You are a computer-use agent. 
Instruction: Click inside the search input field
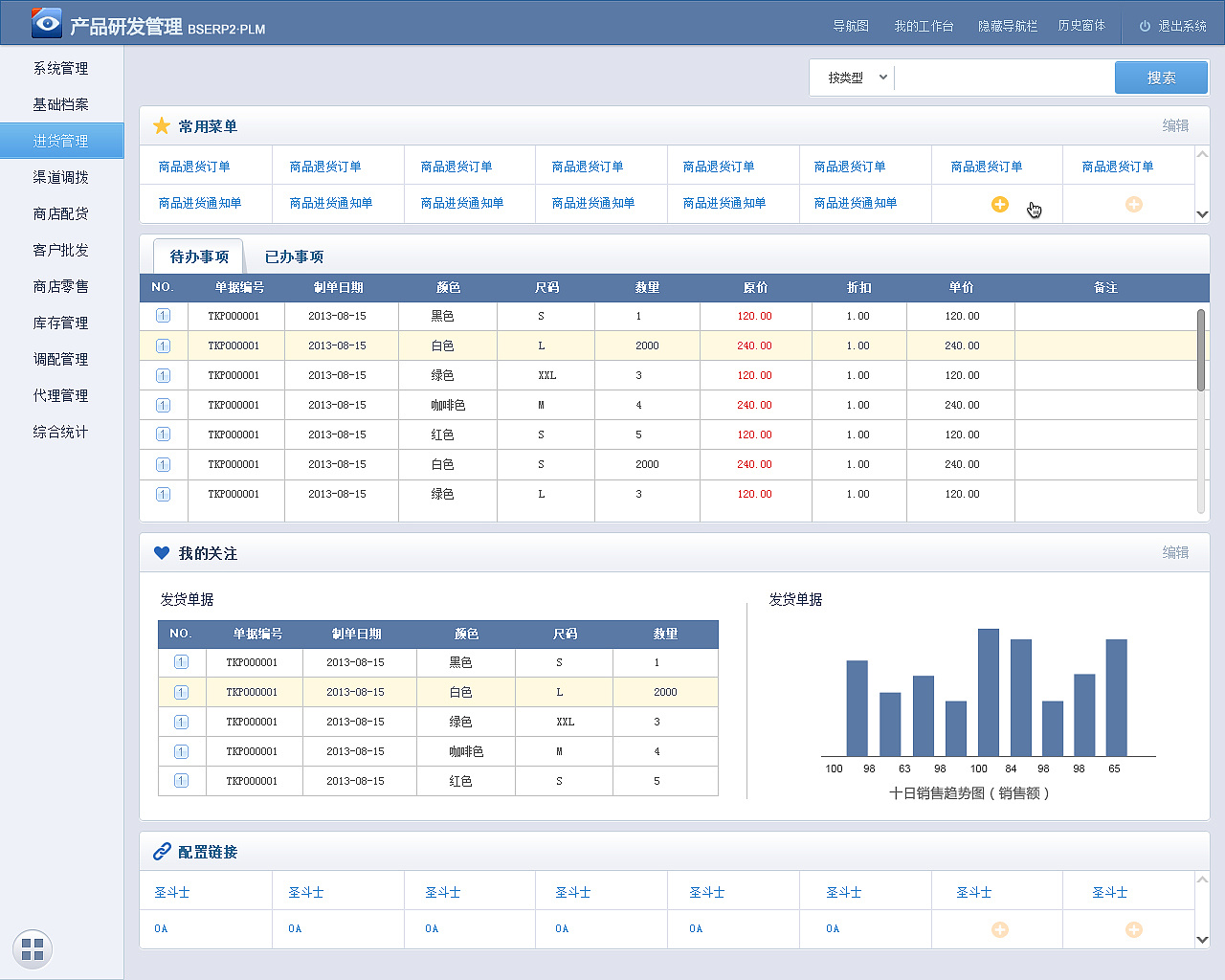pyautogui.click(x=1005, y=78)
